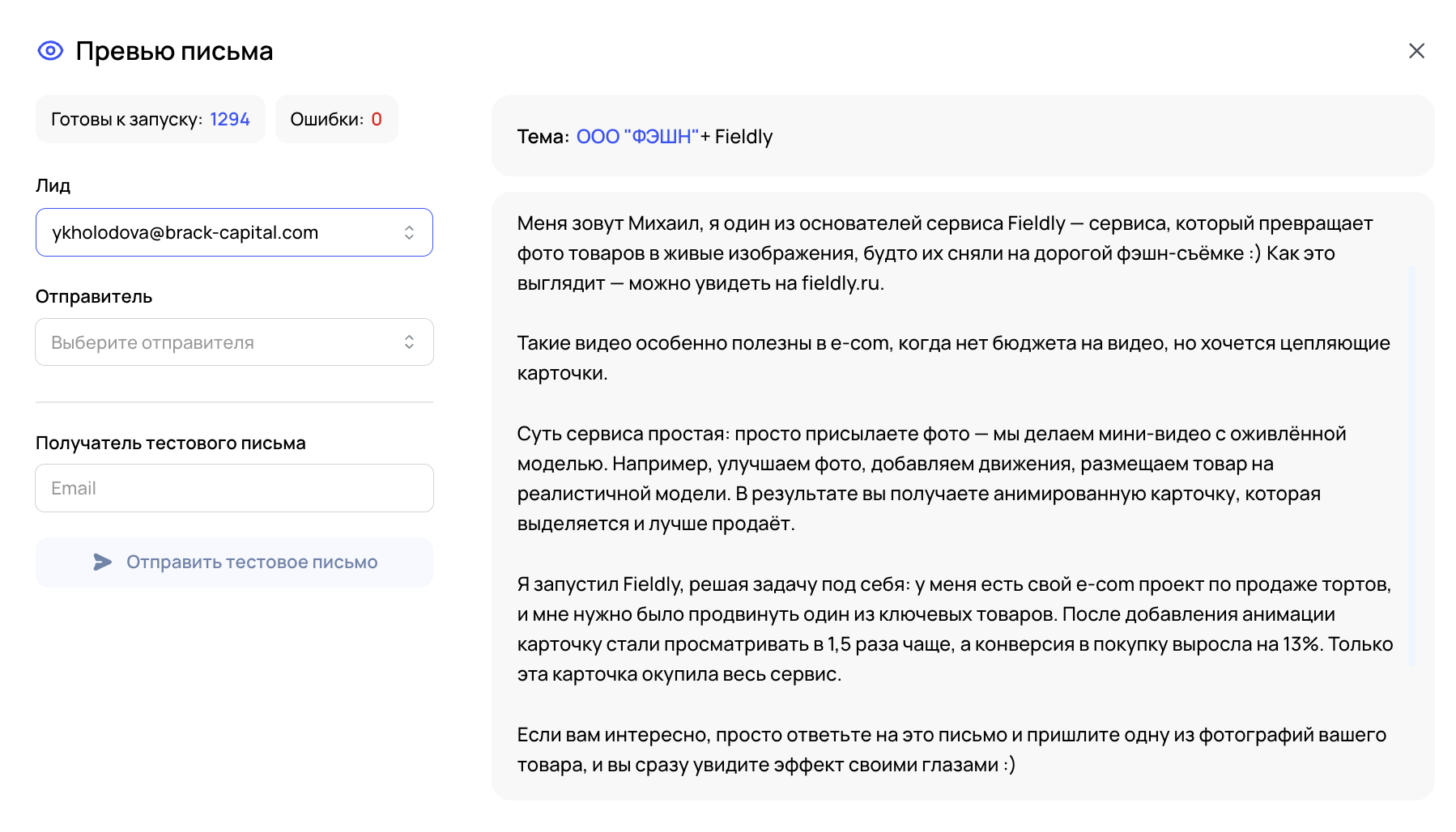Click the paper plane send icon

coord(102,562)
